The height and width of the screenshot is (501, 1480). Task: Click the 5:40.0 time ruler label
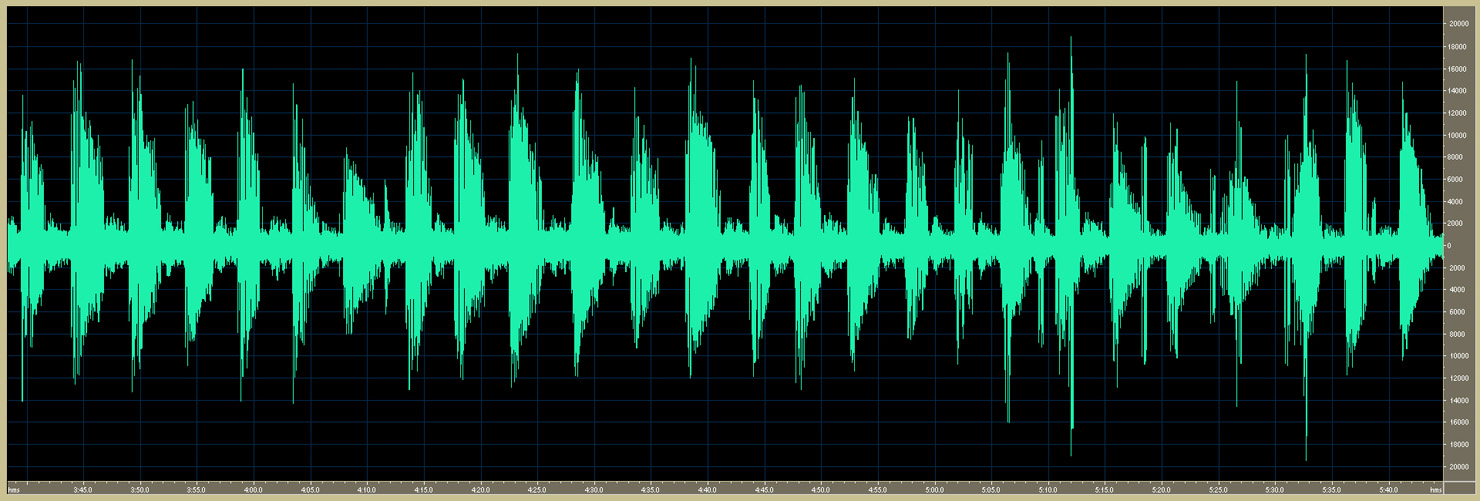[x=1388, y=489]
